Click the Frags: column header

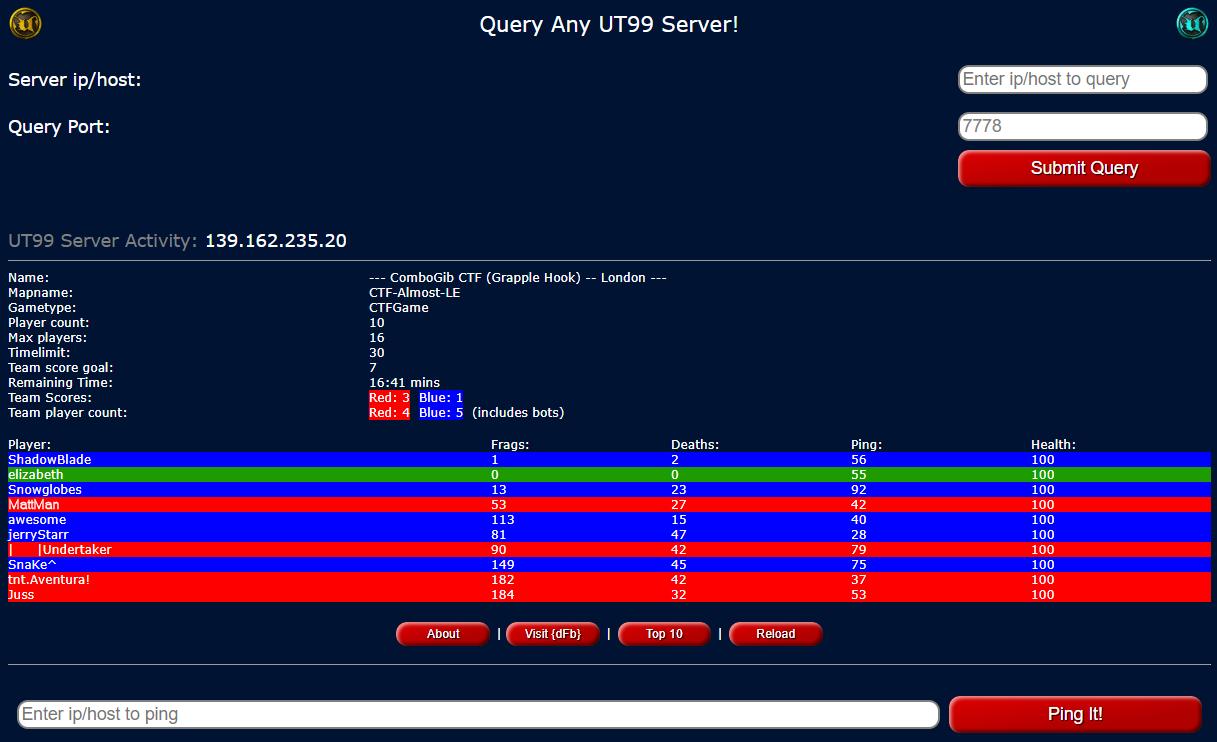click(x=510, y=445)
